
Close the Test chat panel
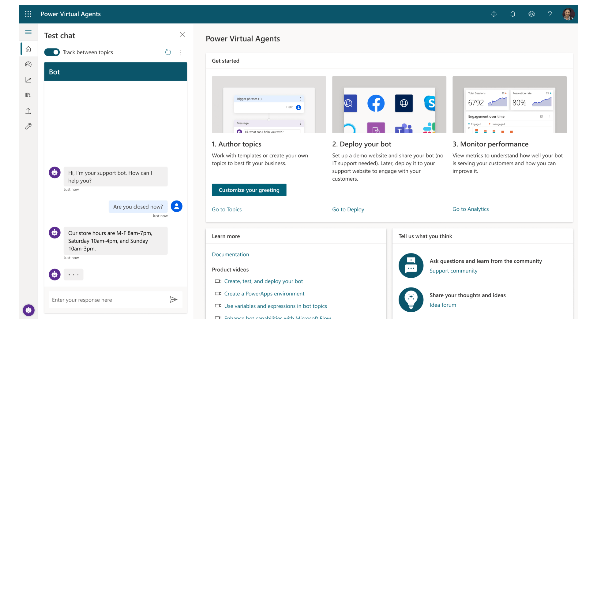(183, 35)
